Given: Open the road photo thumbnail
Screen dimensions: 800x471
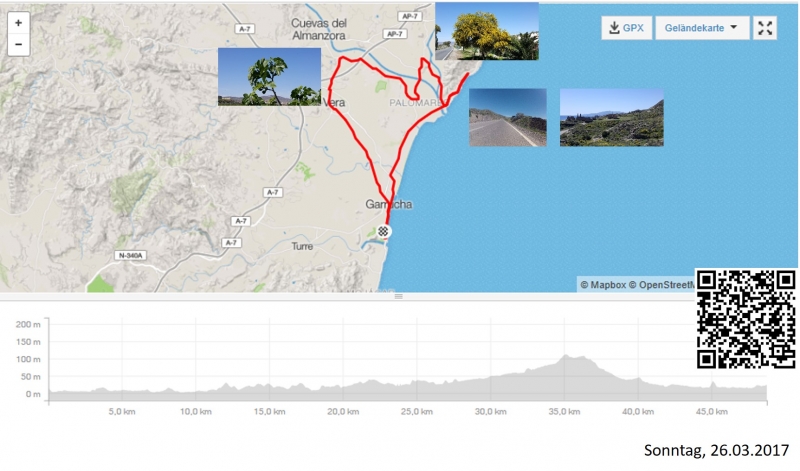Looking at the screenshot, I should [508, 117].
